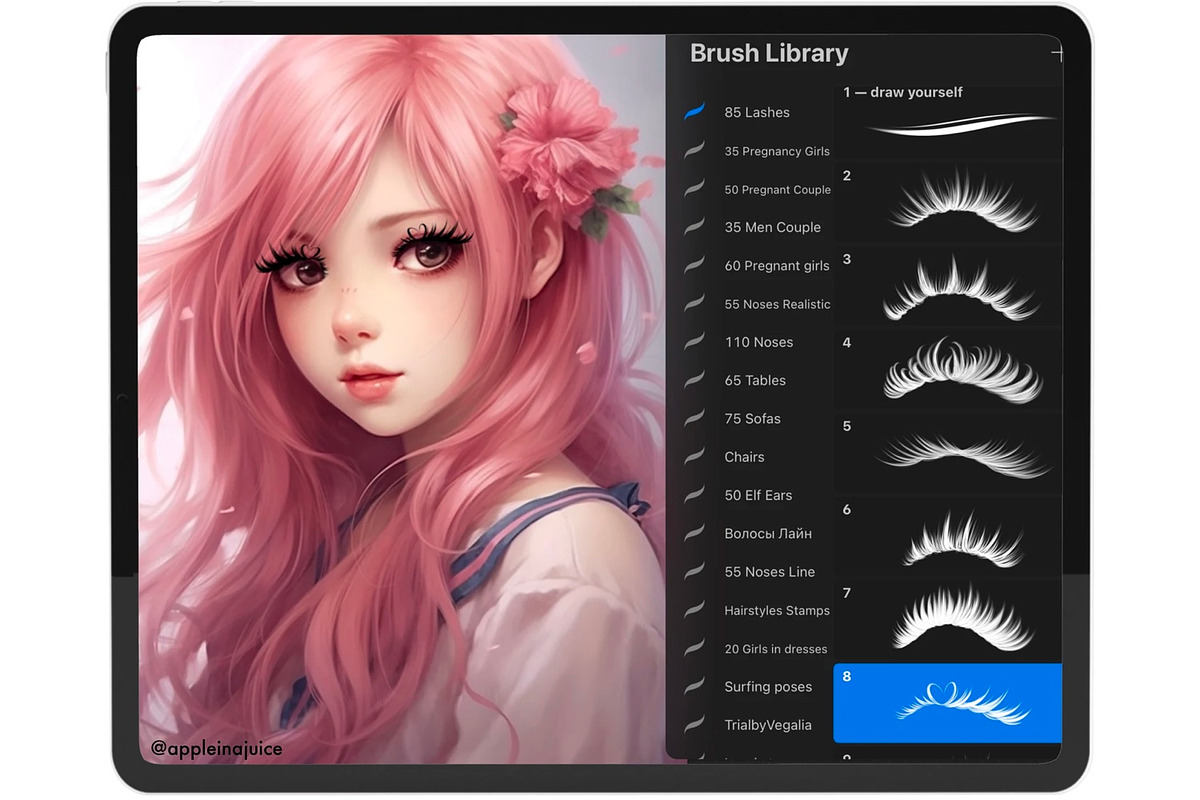Click the brush icon beside Surfing poses

pos(694,687)
